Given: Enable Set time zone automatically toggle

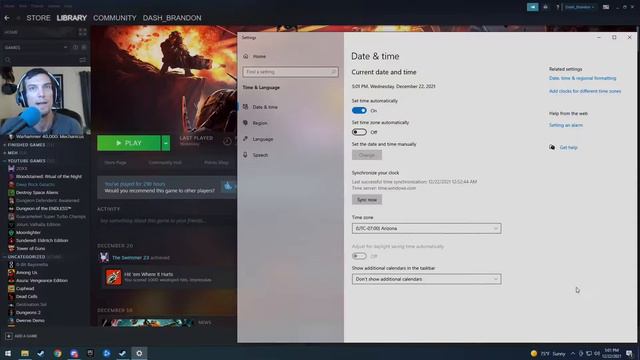Looking at the screenshot, I should [x=359, y=132].
